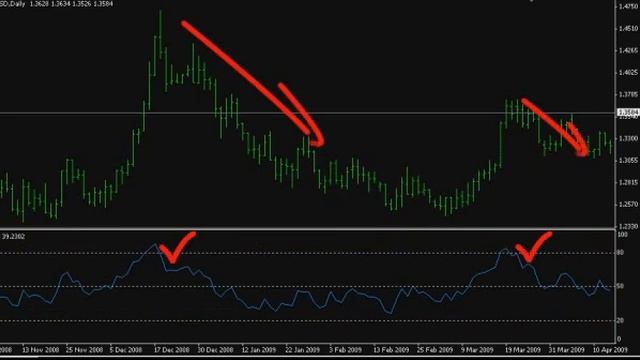Click the 1.4025 price axis label
Image resolution: width=640 pixels, height=360 pixels.
pyautogui.click(x=628, y=73)
